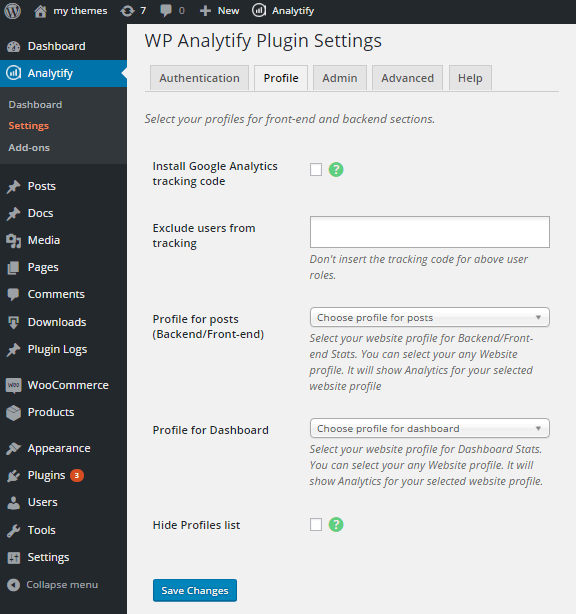Switch to the Advanced tab

[x=407, y=78]
